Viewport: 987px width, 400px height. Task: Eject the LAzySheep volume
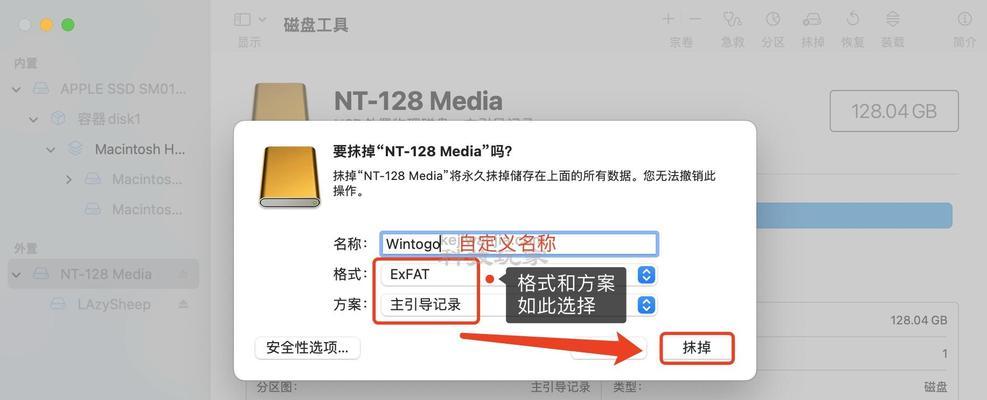pos(183,304)
